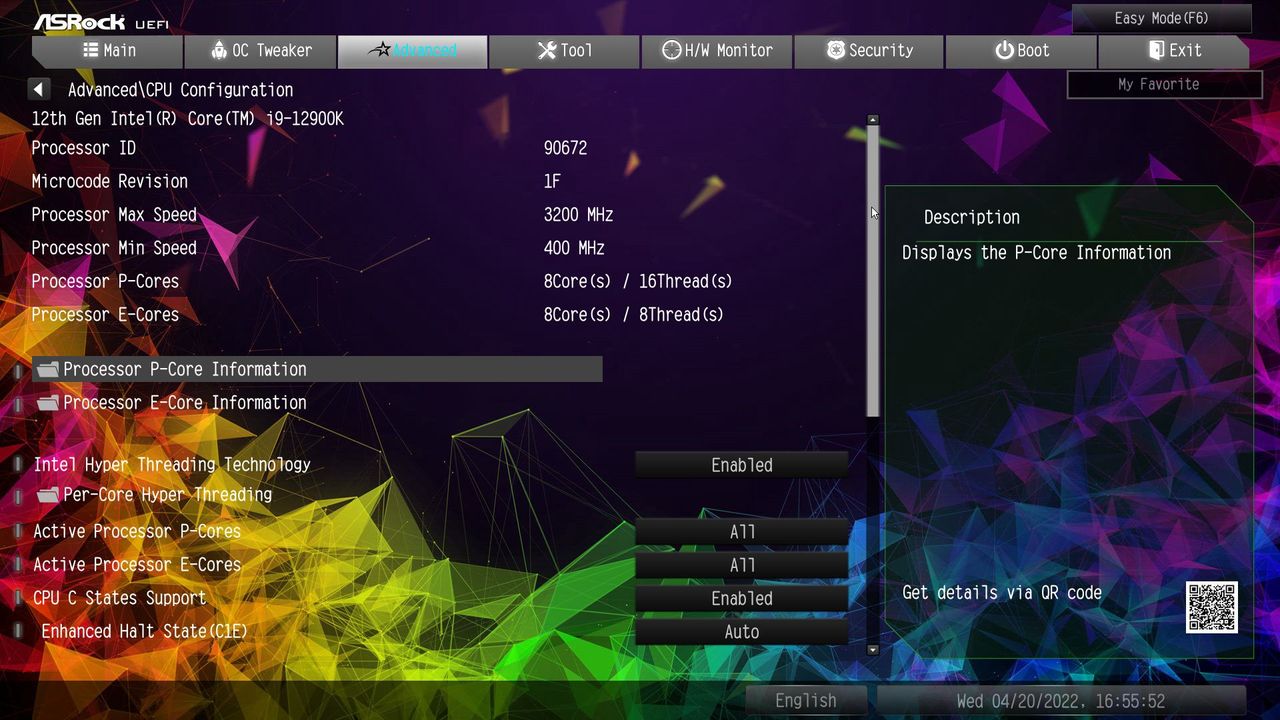The width and height of the screenshot is (1280, 720).
Task: Change the CPU C States Support setting
Action: (742, 598)
